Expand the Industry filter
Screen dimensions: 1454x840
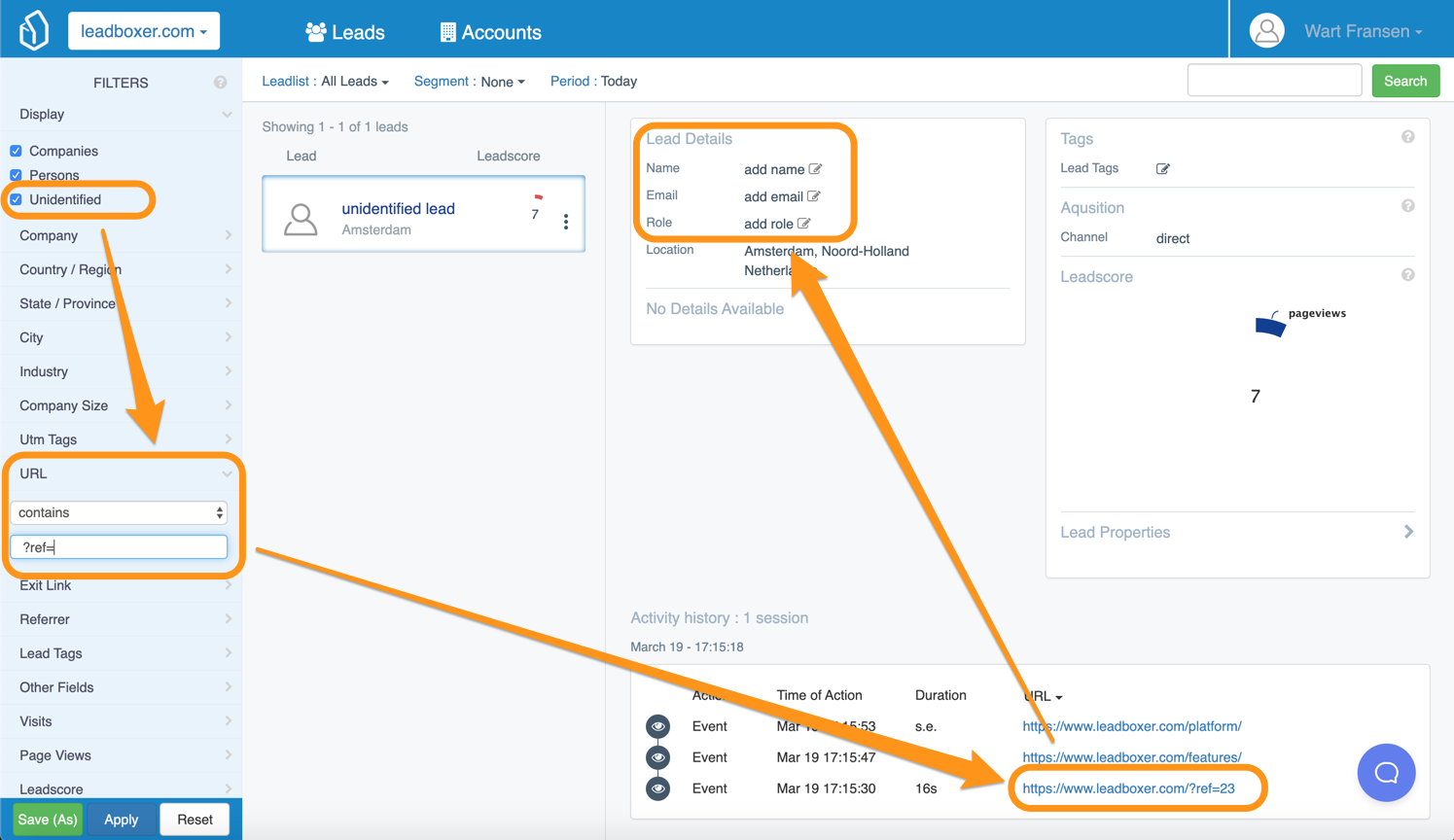(x=121, y=371)
